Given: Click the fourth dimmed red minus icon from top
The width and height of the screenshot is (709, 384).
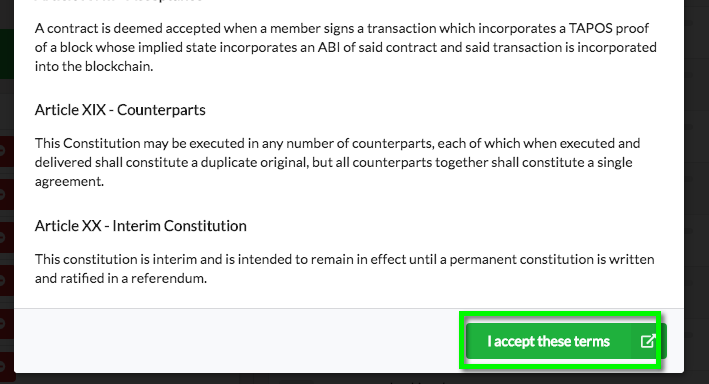Looking at the screenshot, I should (2, 280).
